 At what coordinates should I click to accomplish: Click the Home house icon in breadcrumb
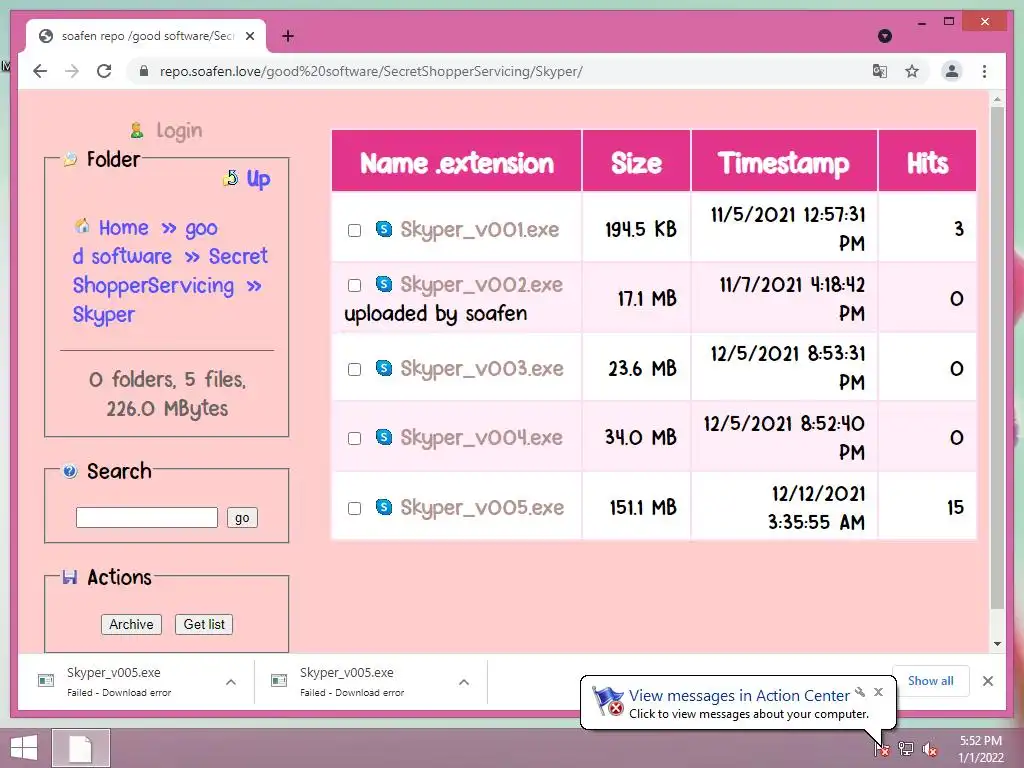pos(82,226)
